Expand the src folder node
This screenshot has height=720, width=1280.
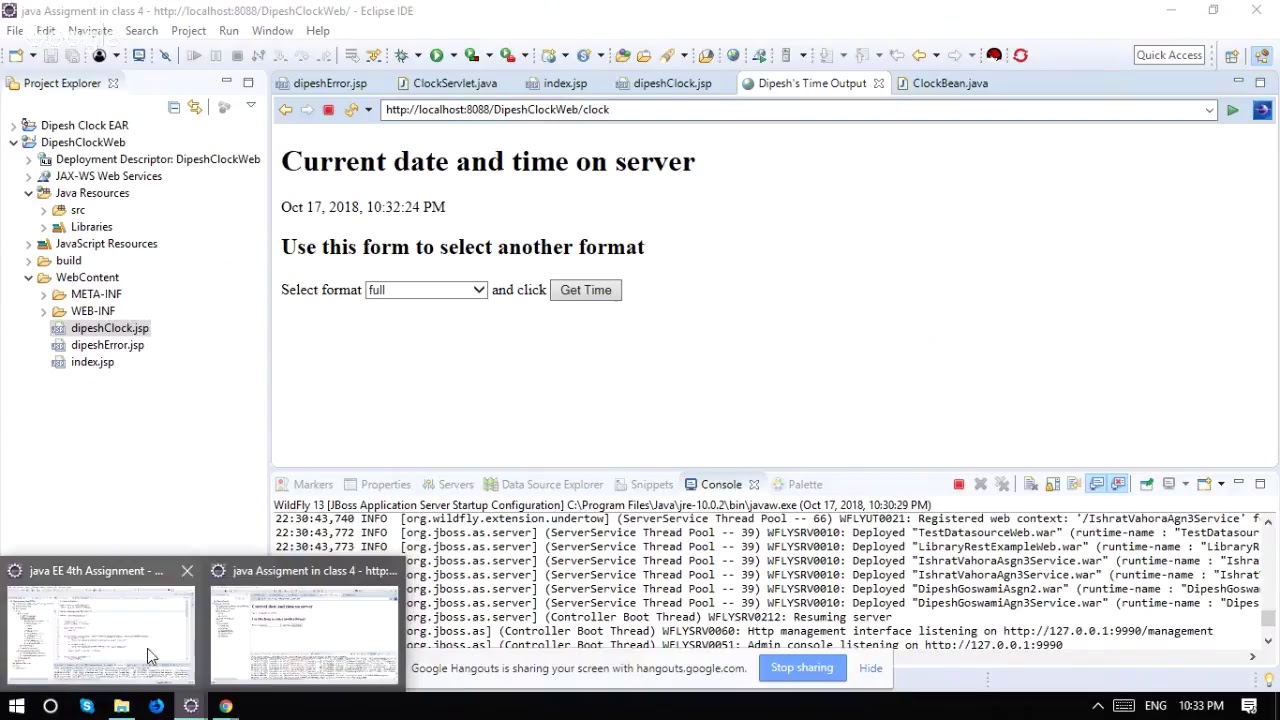pos(43,210)
